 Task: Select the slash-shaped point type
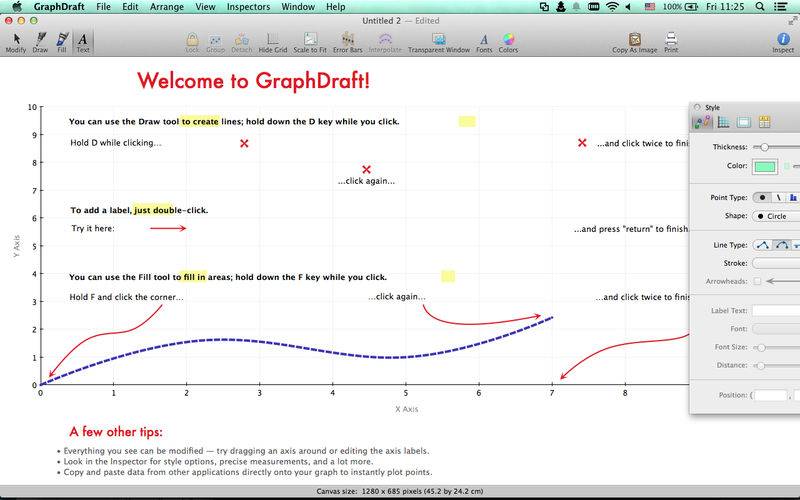click(779, 197)
